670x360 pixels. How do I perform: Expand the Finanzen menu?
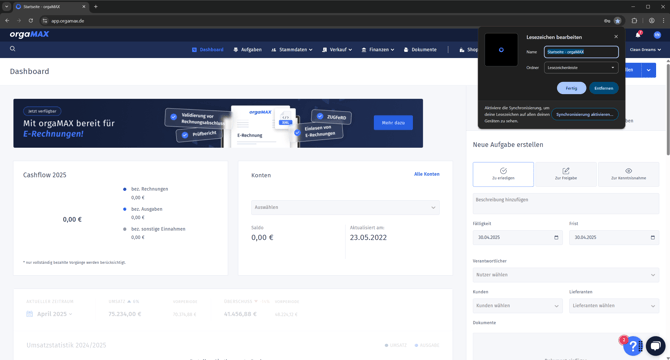378,50
